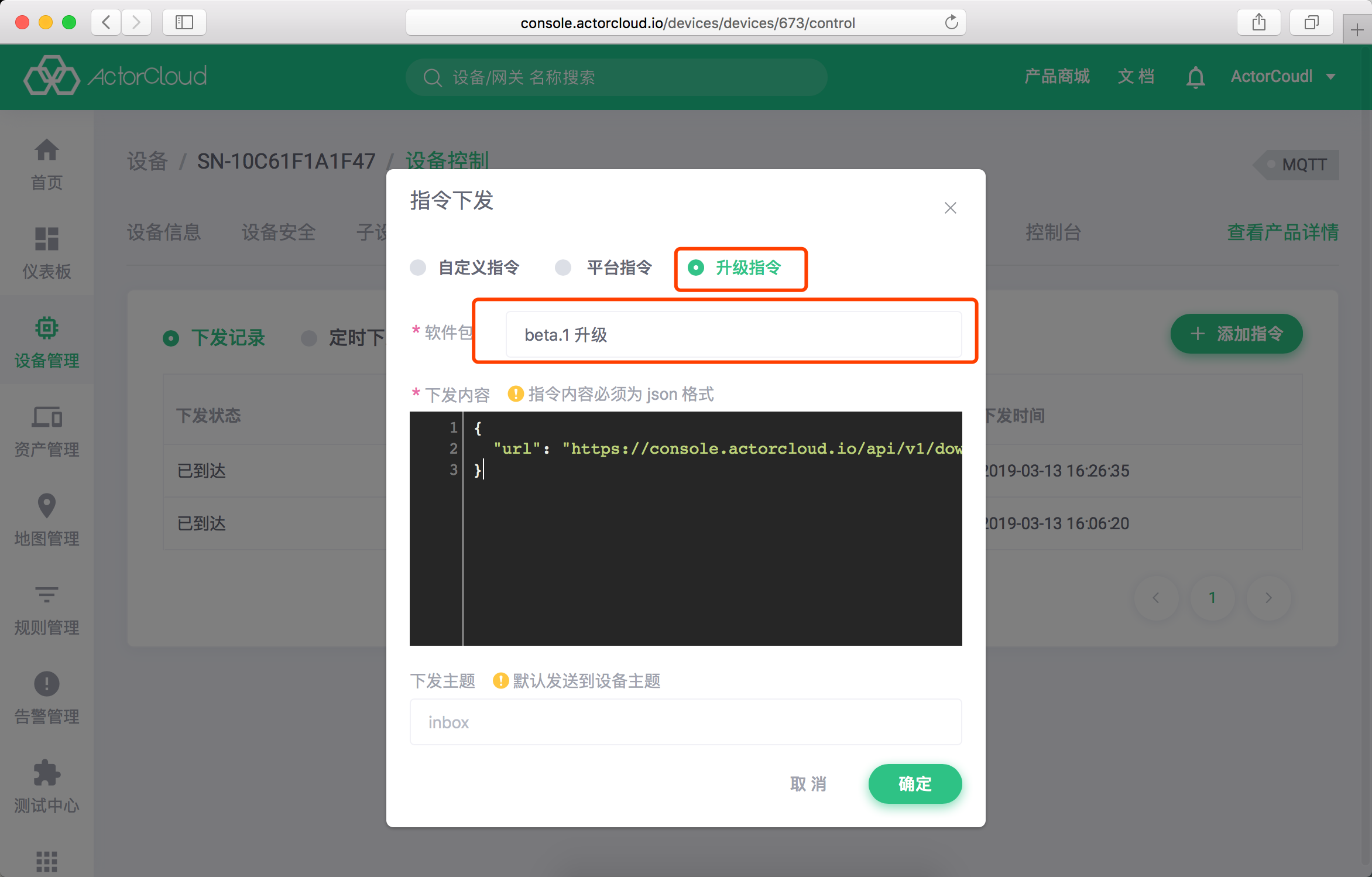
Task: Open the 设备信息 tab
Action: tap(164, 232)
